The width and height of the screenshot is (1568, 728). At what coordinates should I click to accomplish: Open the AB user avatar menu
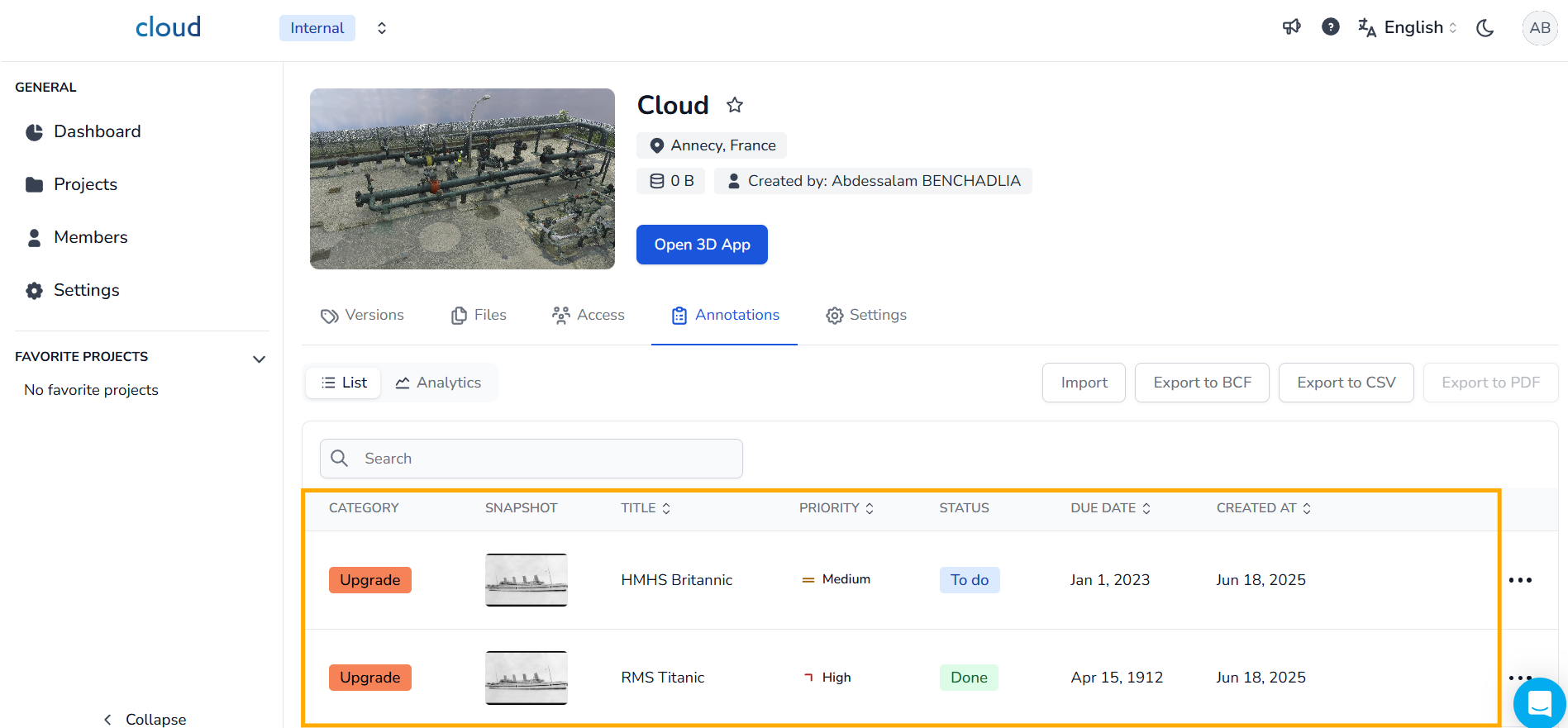click(1539, 28)
